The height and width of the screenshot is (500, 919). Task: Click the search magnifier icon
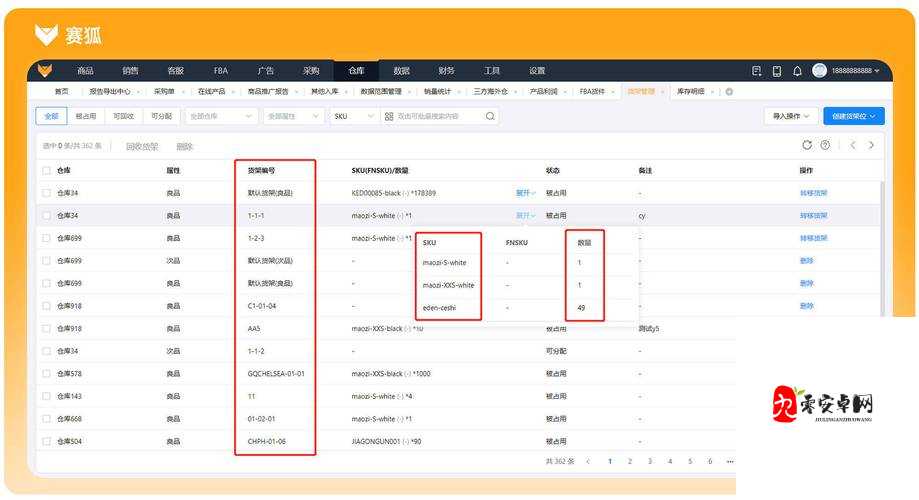[490, 116]
